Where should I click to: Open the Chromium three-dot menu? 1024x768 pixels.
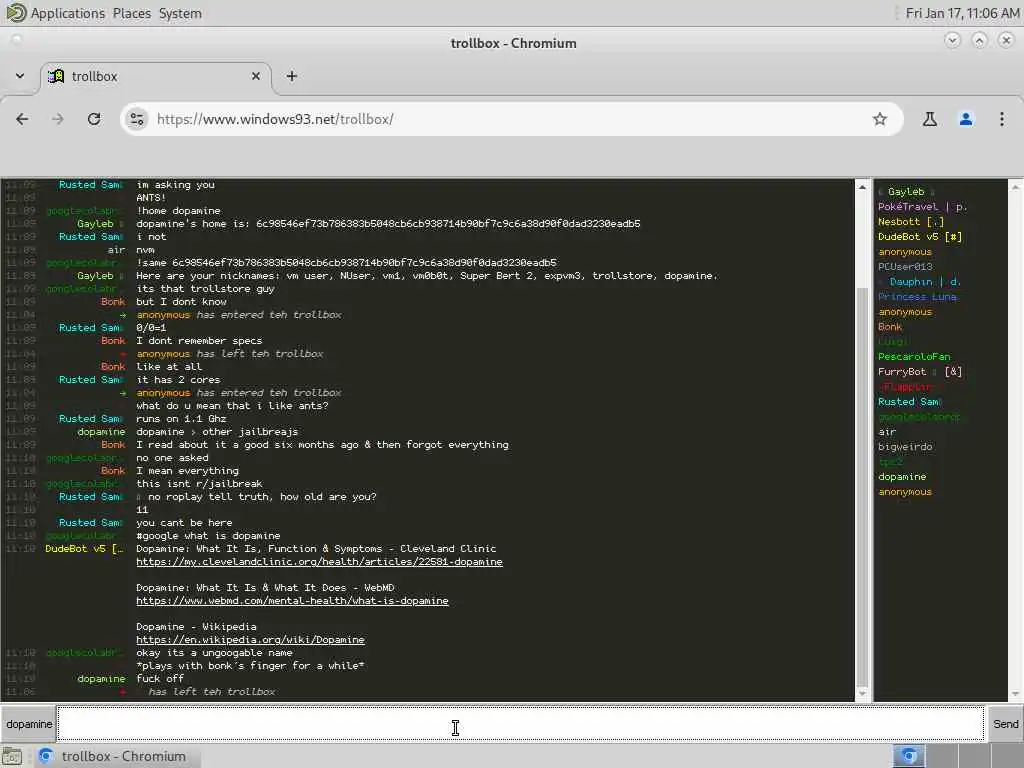1002,119
